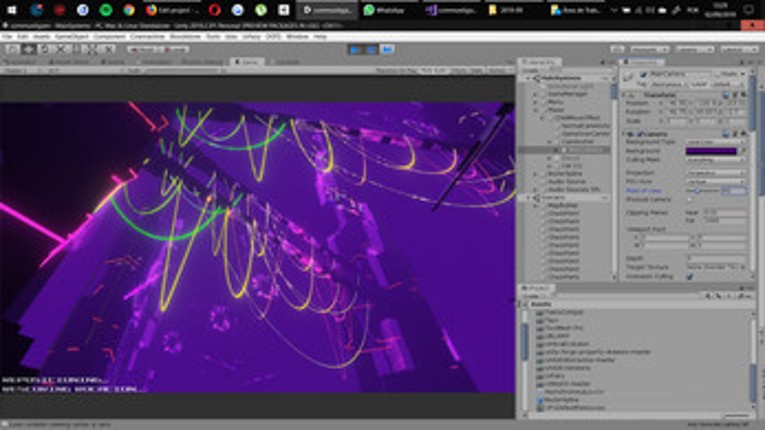Select the Hand tool in Unity toolbar

point(13,49)
